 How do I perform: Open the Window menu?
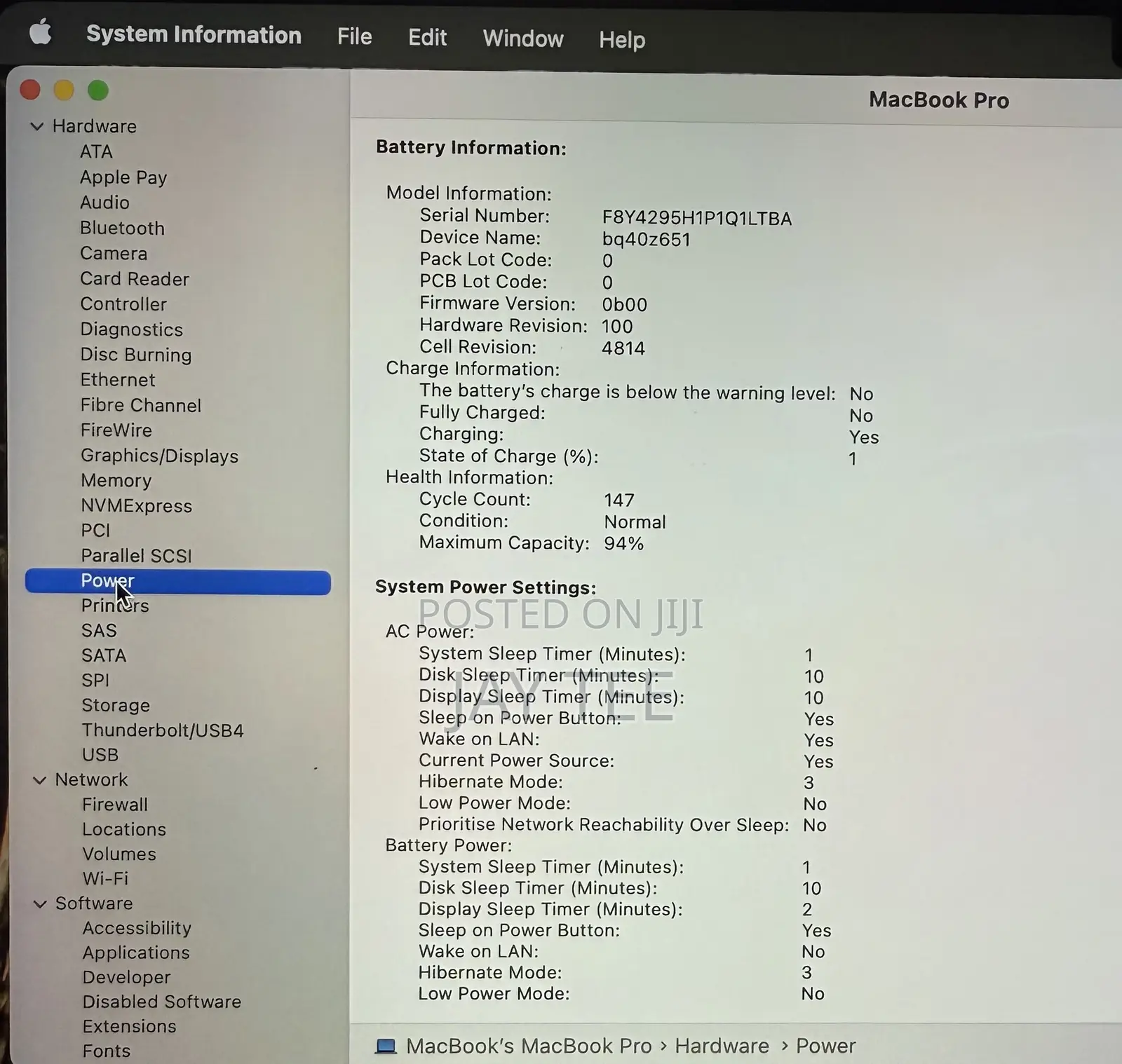point(523,39)
